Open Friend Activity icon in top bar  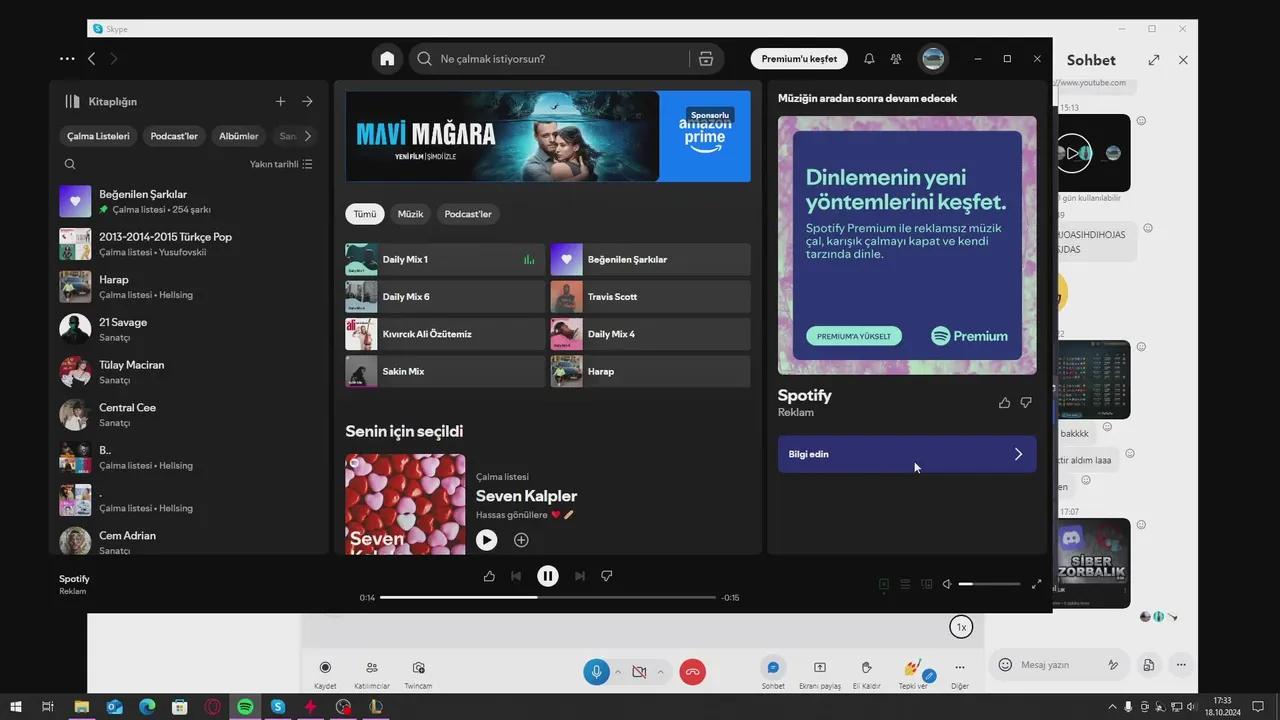click(x=896, y=59)
